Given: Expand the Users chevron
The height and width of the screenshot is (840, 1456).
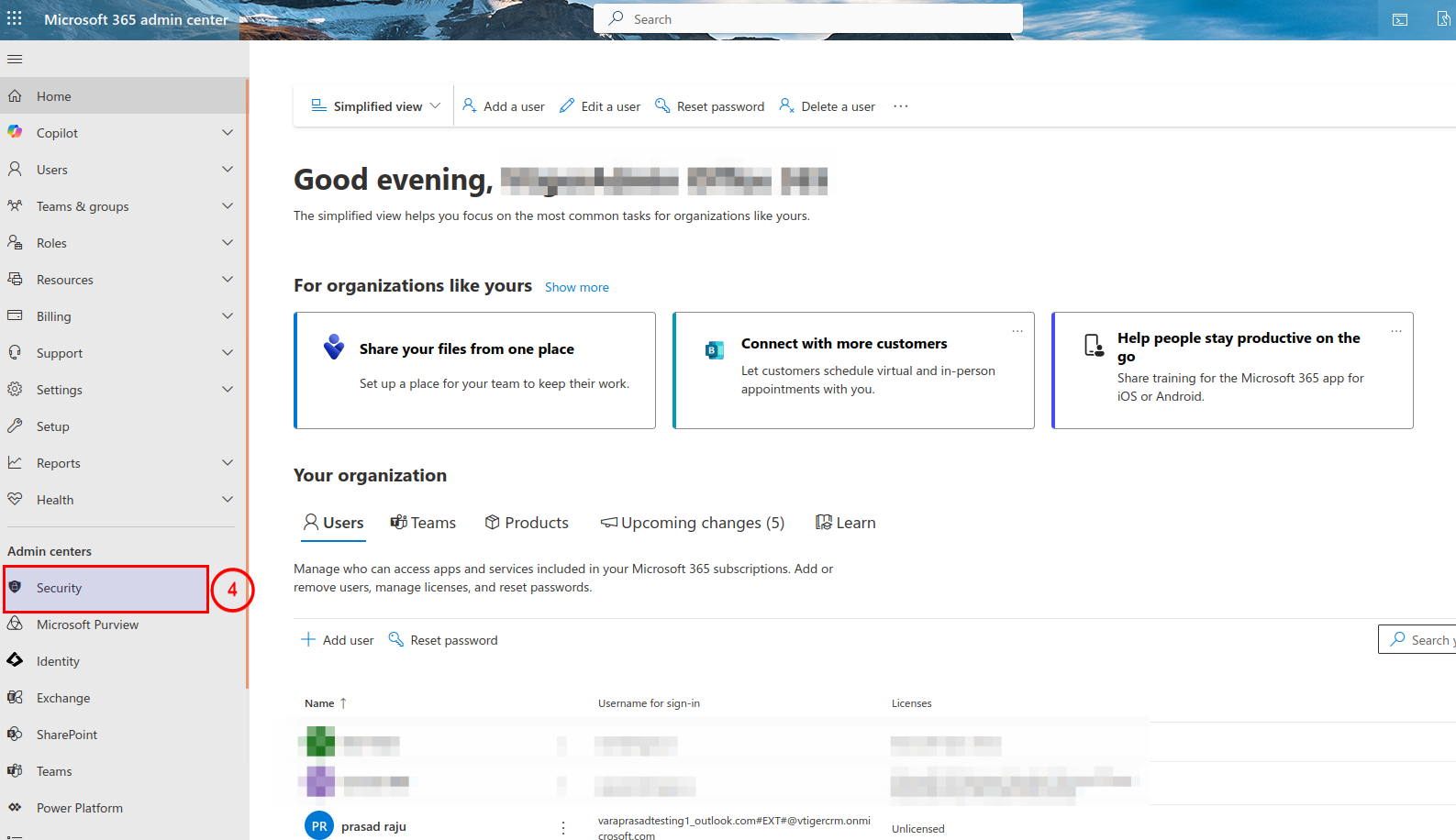Looking at the screenshot, I should click(228, 170).
